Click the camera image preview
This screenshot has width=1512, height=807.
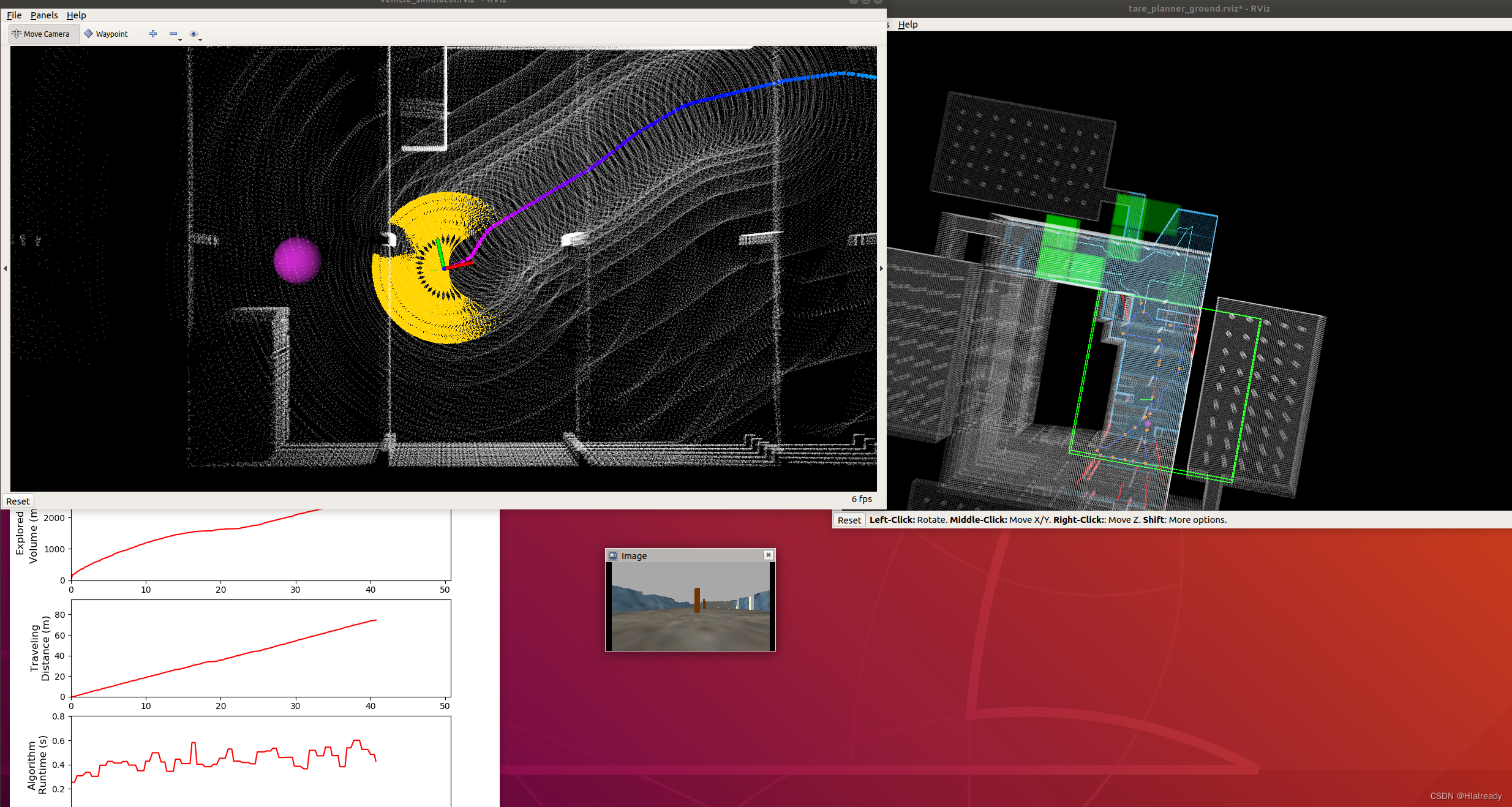(690, 606)
